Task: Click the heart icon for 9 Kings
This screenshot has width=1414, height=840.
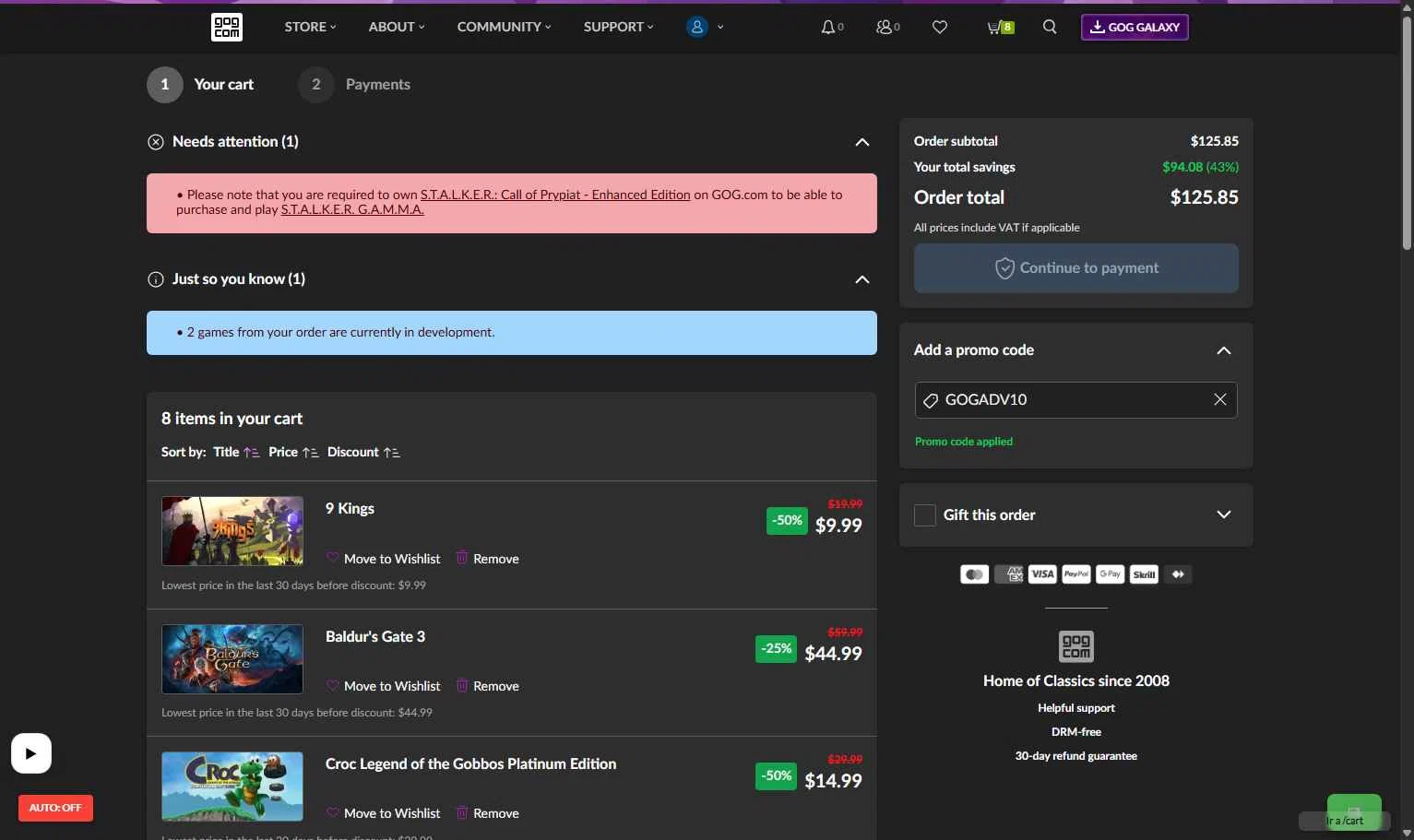Action: (x=333, y=558)
